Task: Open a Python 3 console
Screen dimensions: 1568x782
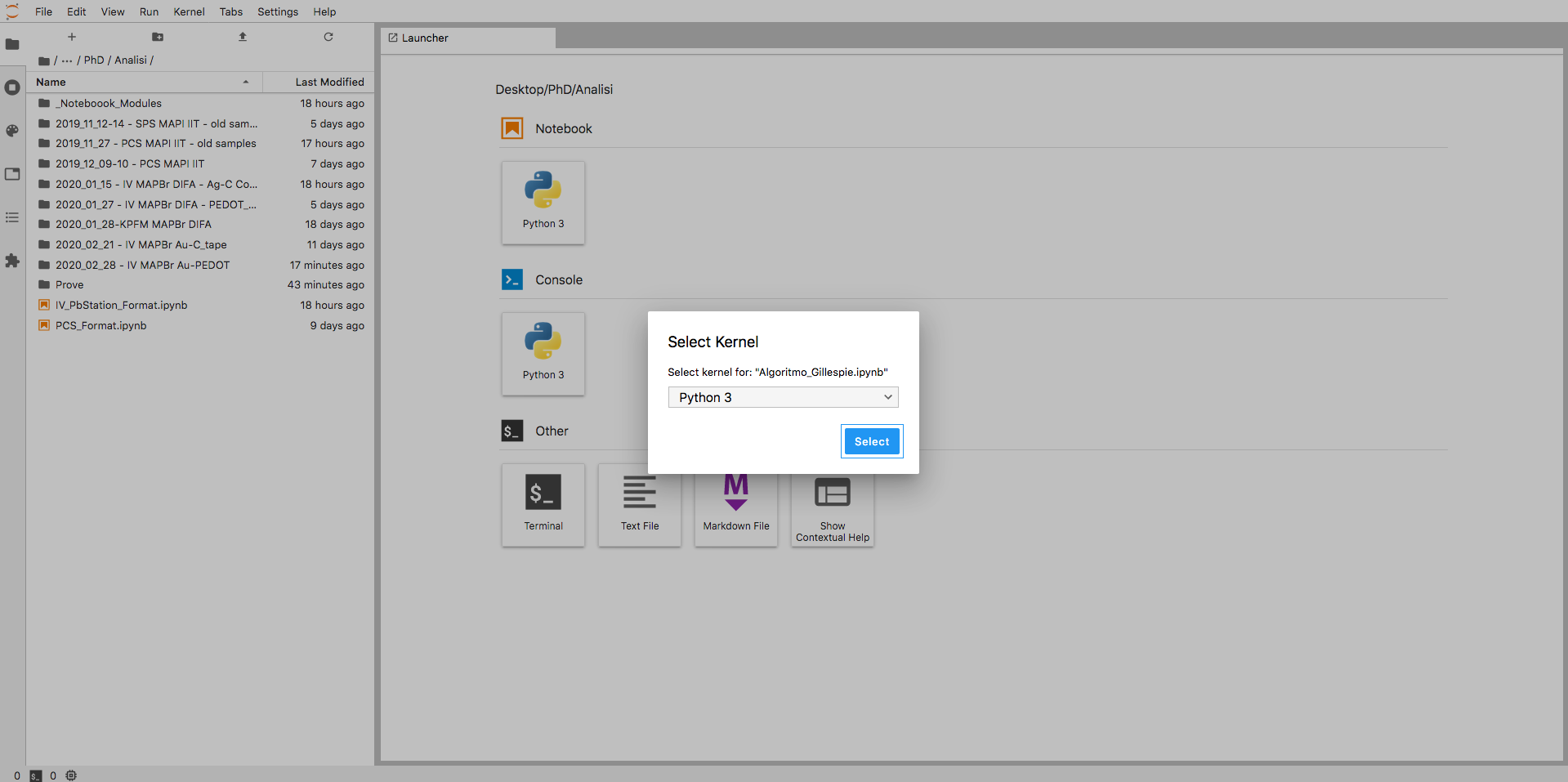Action: (x=543, y=353)
